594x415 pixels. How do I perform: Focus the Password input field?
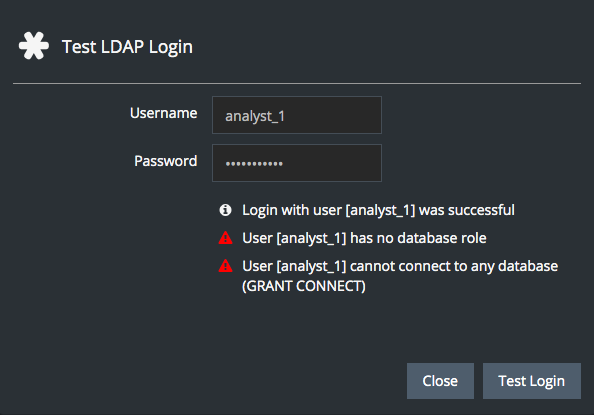pyautogui.click(x=297, y=163)
